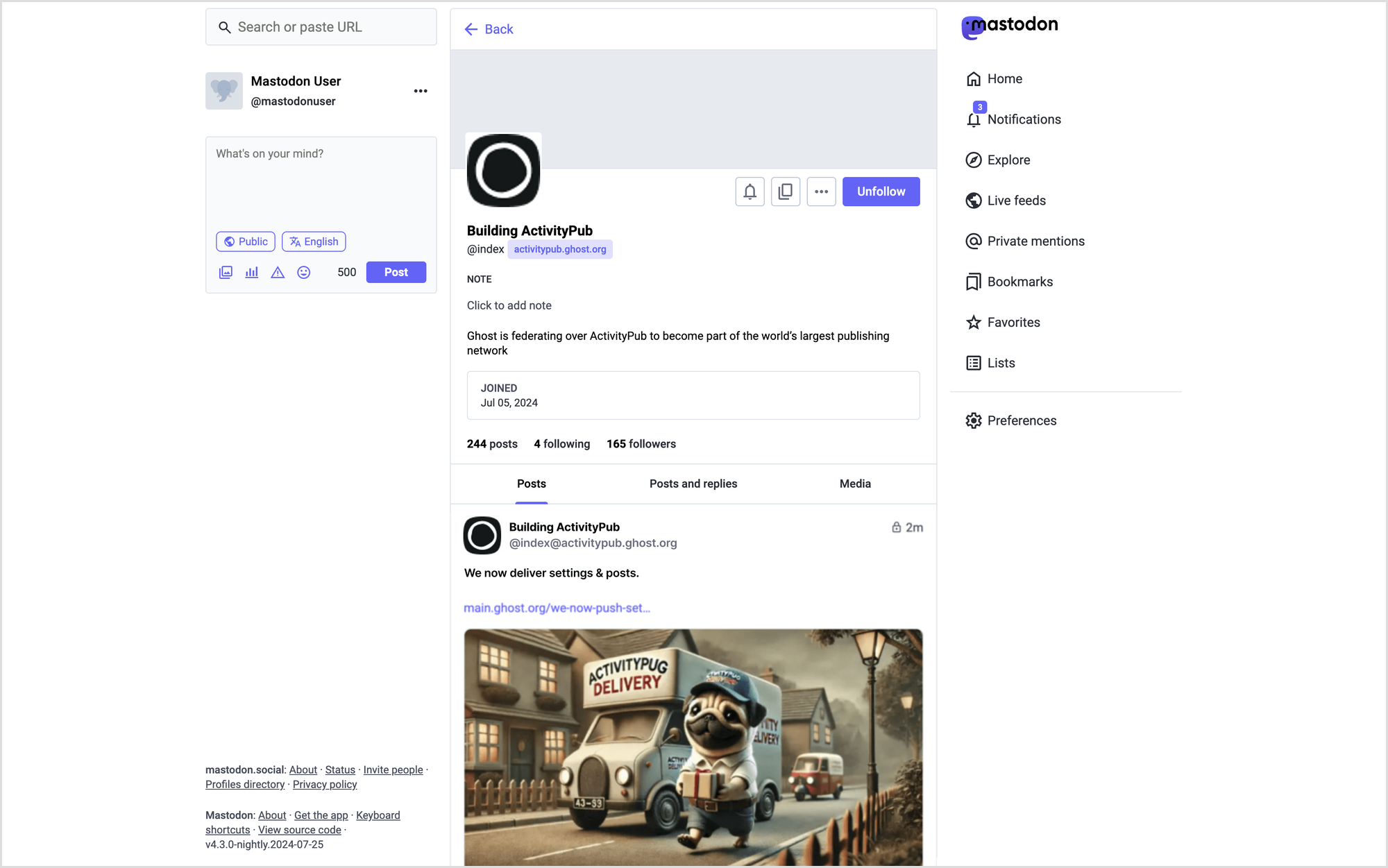Open Explore from the sidebar
The height and width of the screenshot is (868, 1388).
coord(1008,160)
